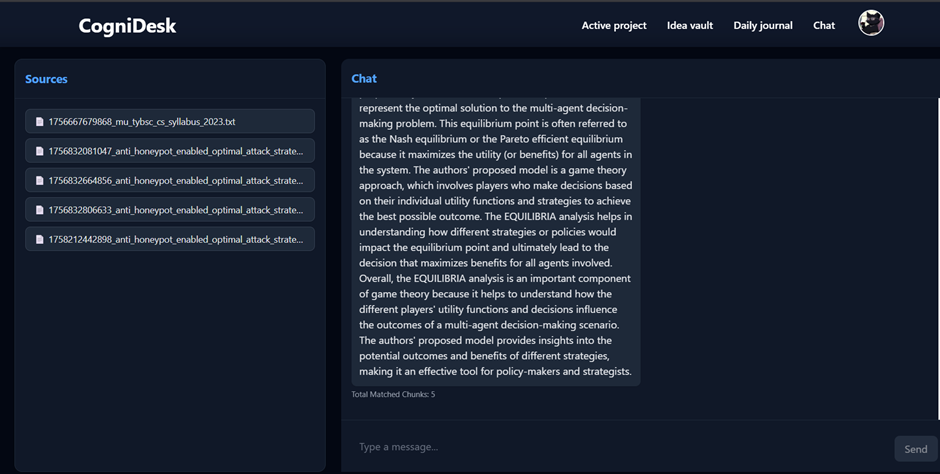This screenshot has height=474, width=940.
Task: Switch to Daily journal
Action: 763,26
